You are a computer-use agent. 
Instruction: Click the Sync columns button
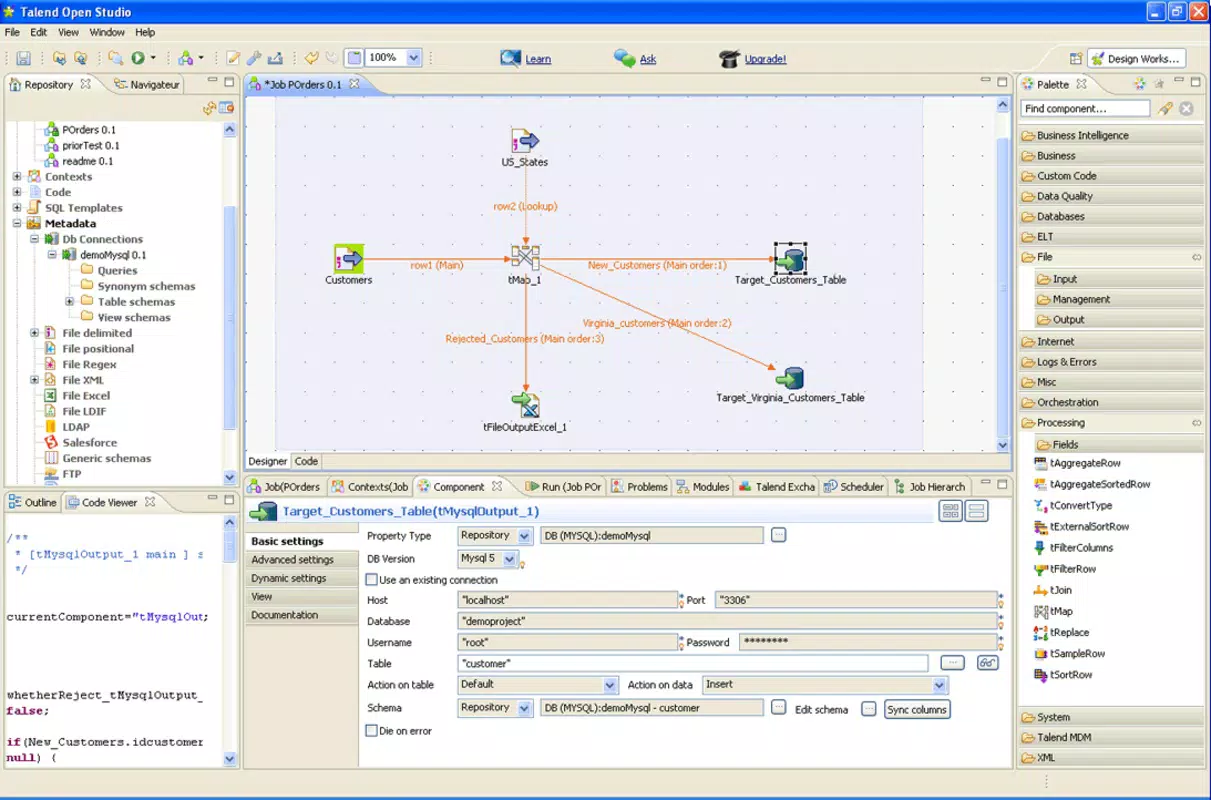917,709
